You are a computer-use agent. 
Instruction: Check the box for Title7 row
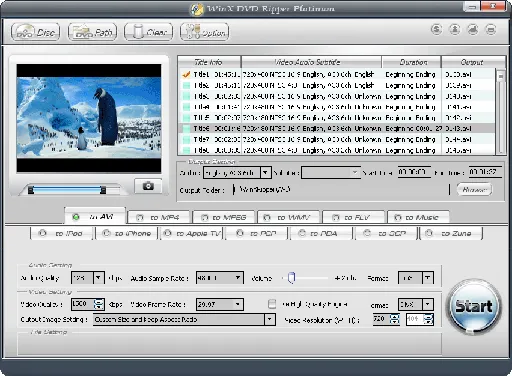point(186,139)
